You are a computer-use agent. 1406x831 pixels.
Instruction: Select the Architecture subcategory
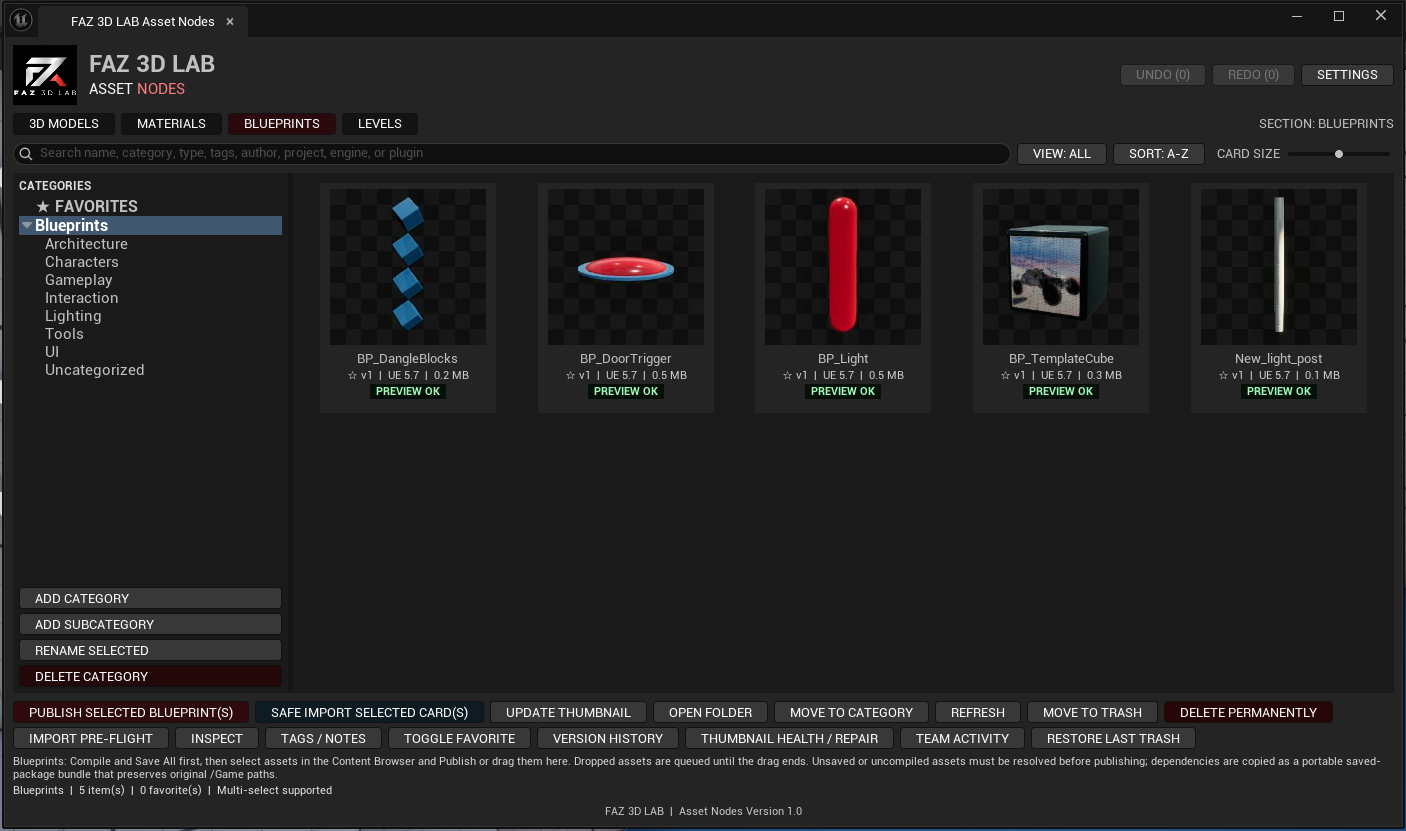click(86, 244)
